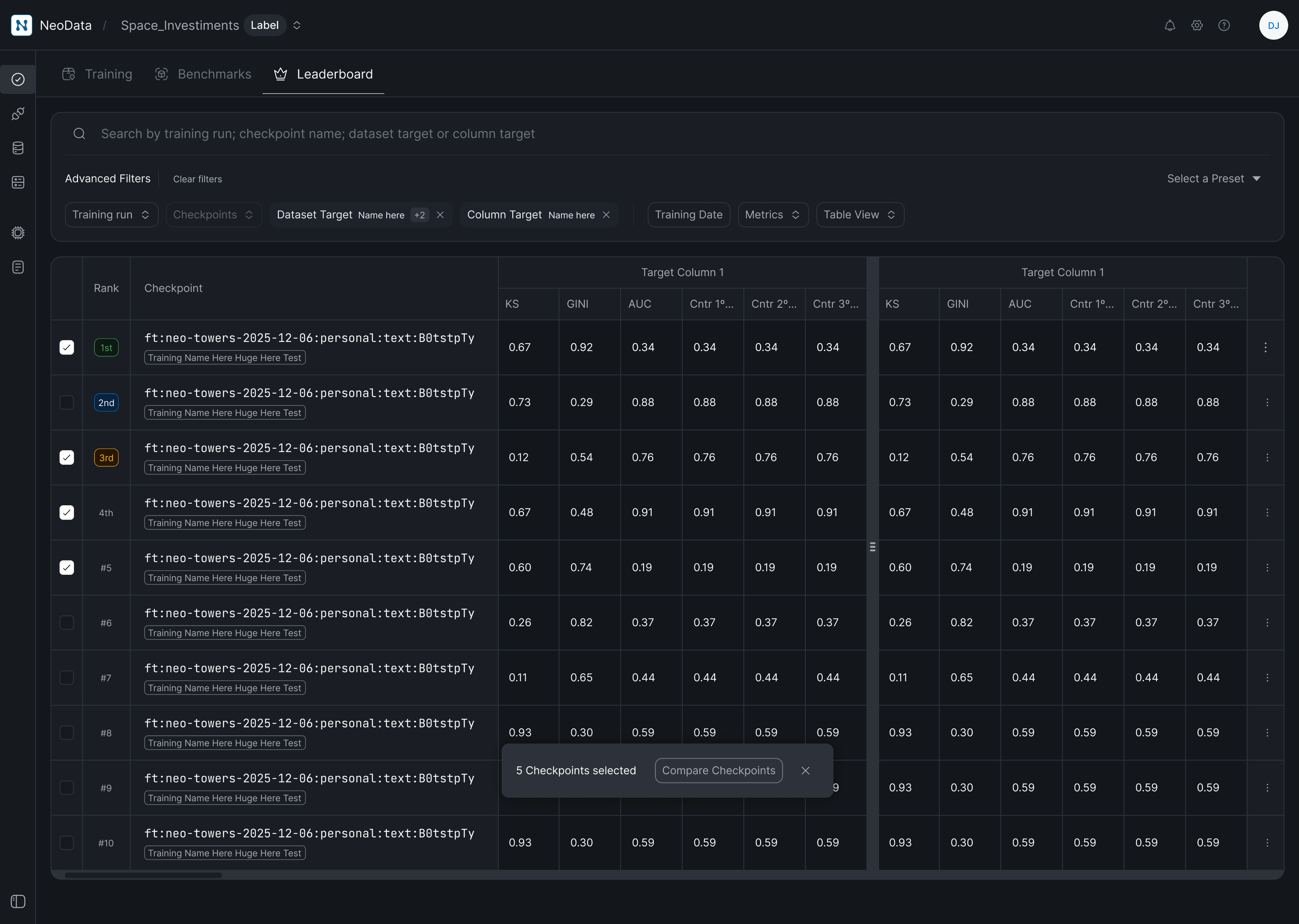Click the Compare Checkpoints button
The image size is (1299, 924).
pyautogui.click(x=718, y=770)
